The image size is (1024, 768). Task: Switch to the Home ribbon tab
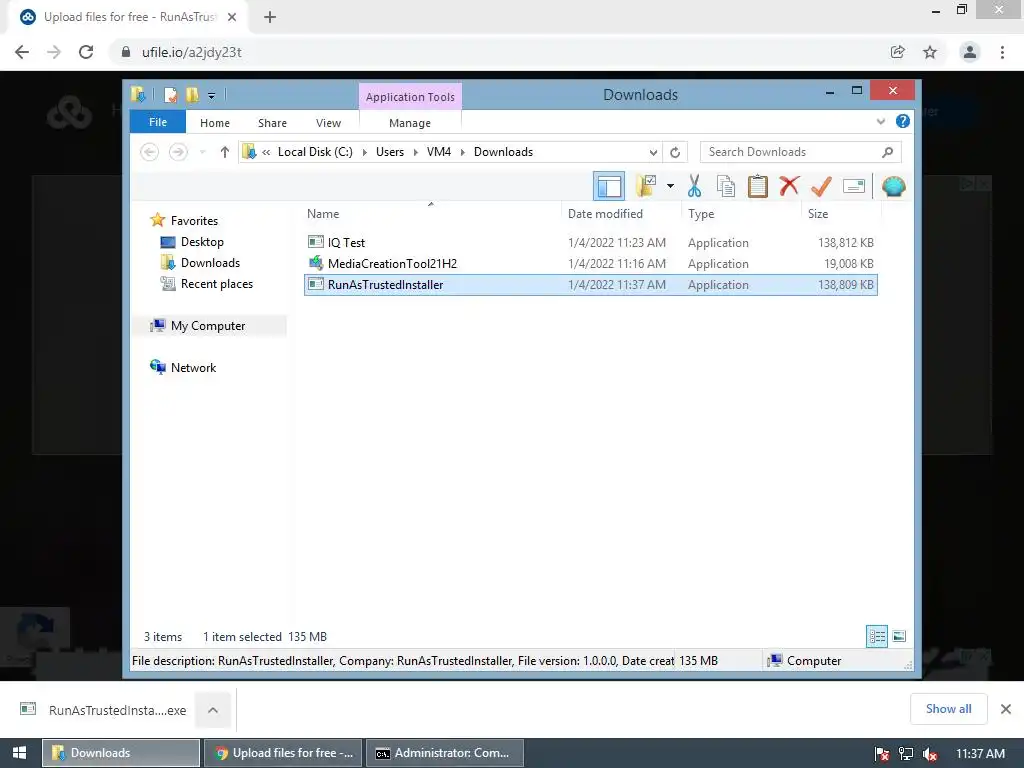[215, 123]
